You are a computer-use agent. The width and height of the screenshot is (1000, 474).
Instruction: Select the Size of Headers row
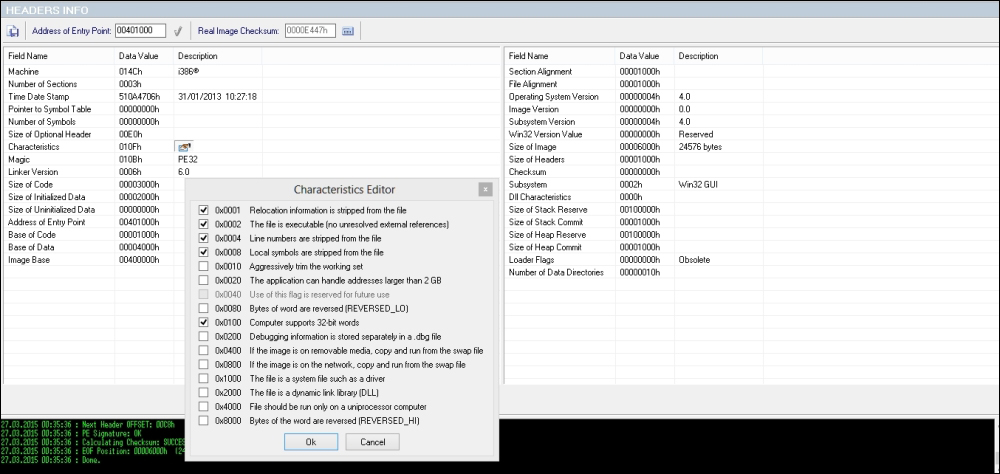(x=750, y=159)
